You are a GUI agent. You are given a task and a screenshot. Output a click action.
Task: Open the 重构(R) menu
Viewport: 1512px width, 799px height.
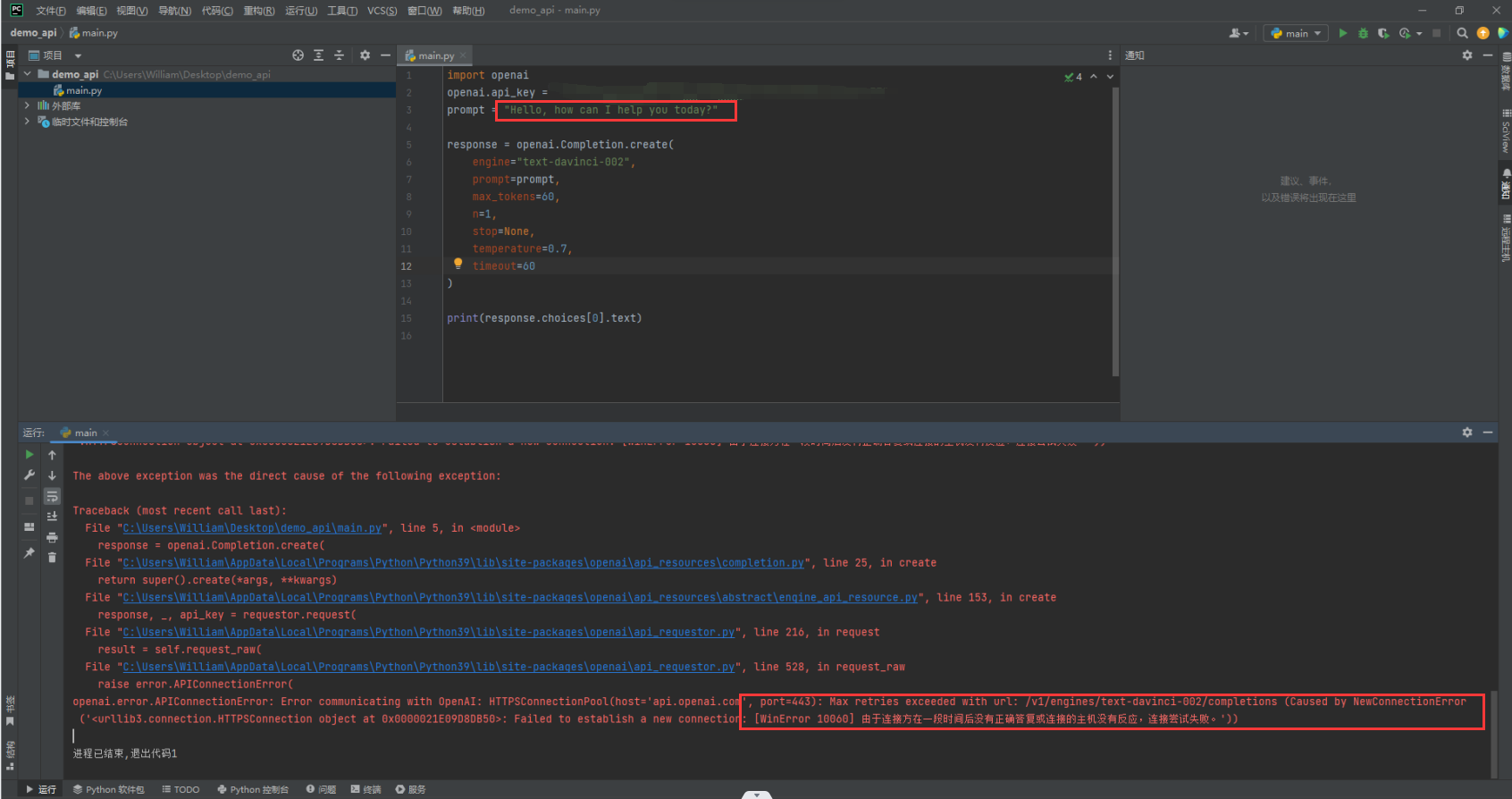tap(259, 11)
